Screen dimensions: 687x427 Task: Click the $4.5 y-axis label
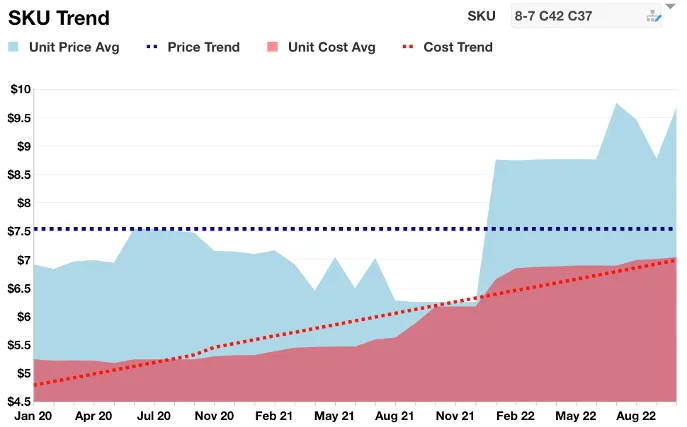[x=19, y=401]
